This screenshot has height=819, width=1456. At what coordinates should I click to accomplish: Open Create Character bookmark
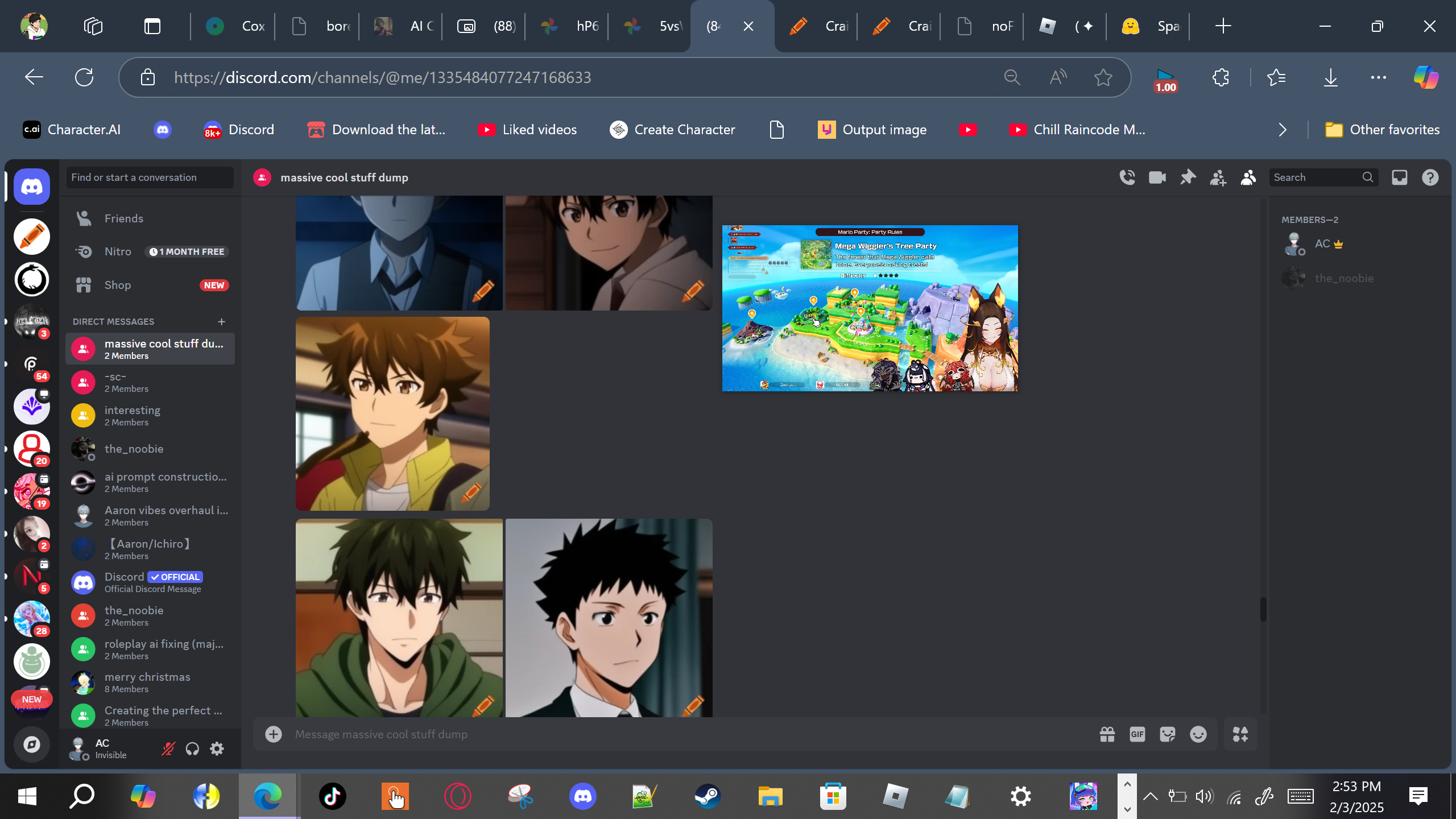(x=672, y=130)
